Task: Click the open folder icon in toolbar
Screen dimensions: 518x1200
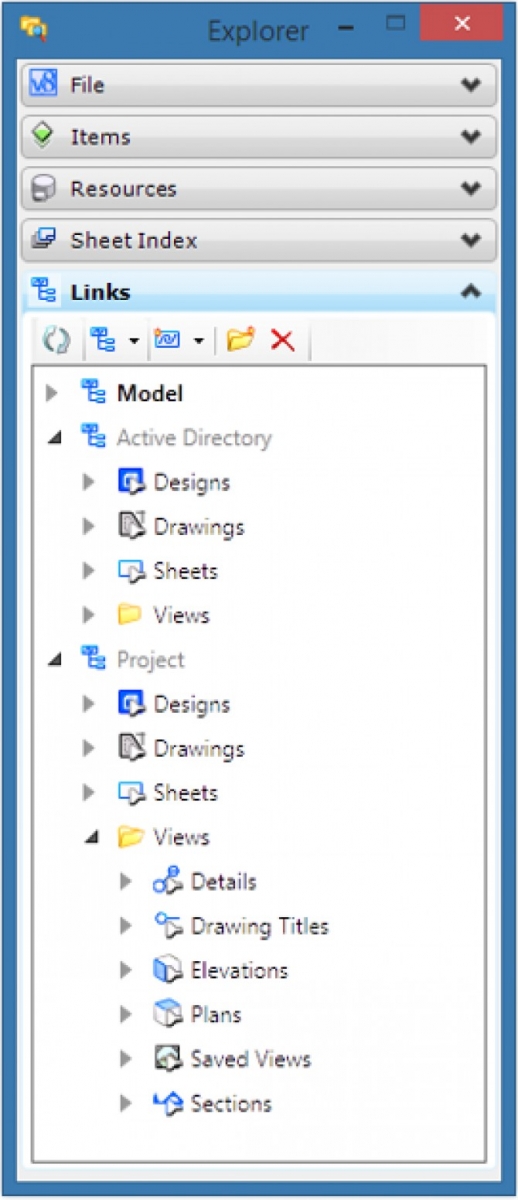Action: pyautogui.click(x=240, y=341)
